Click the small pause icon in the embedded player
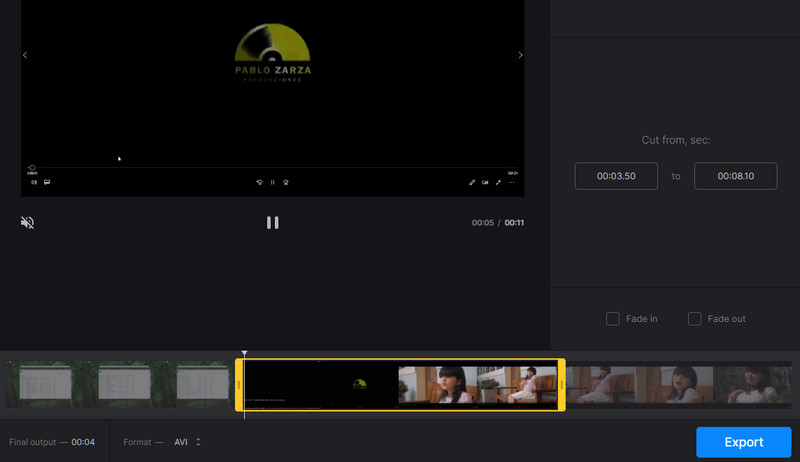 (x=273, y=183)
